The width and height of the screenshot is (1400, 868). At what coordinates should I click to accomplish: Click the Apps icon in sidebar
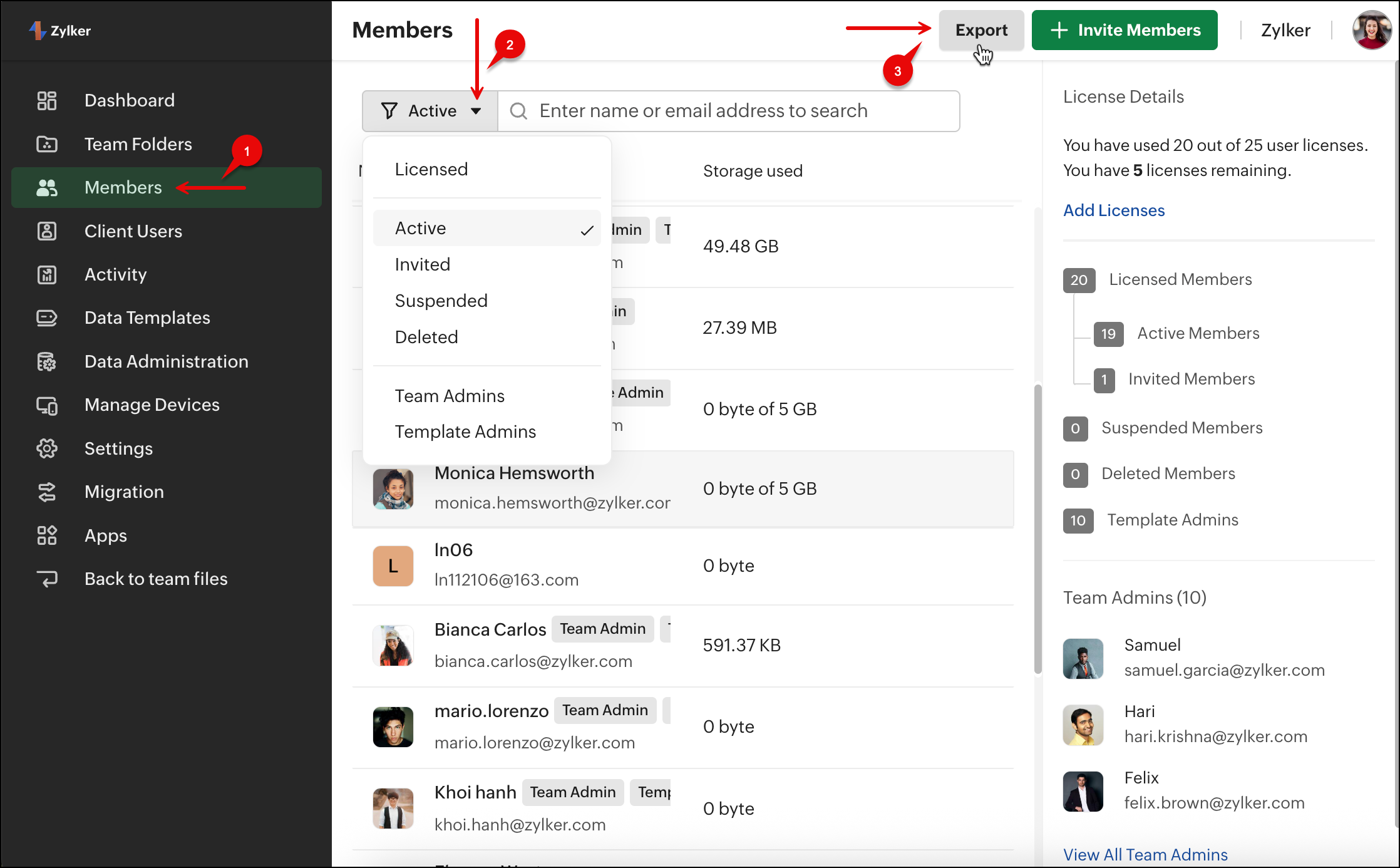coord(47,535)
